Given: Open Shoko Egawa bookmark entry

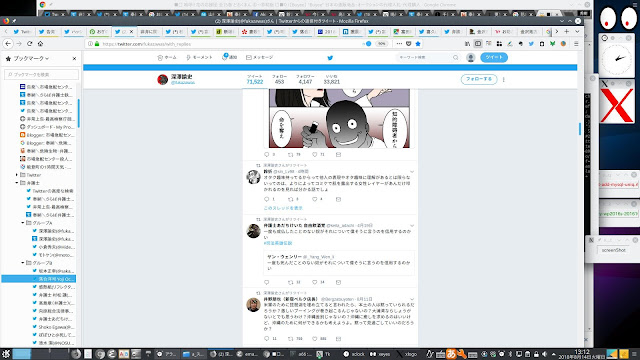Looking at the screenshot, I should click(52, 327).
